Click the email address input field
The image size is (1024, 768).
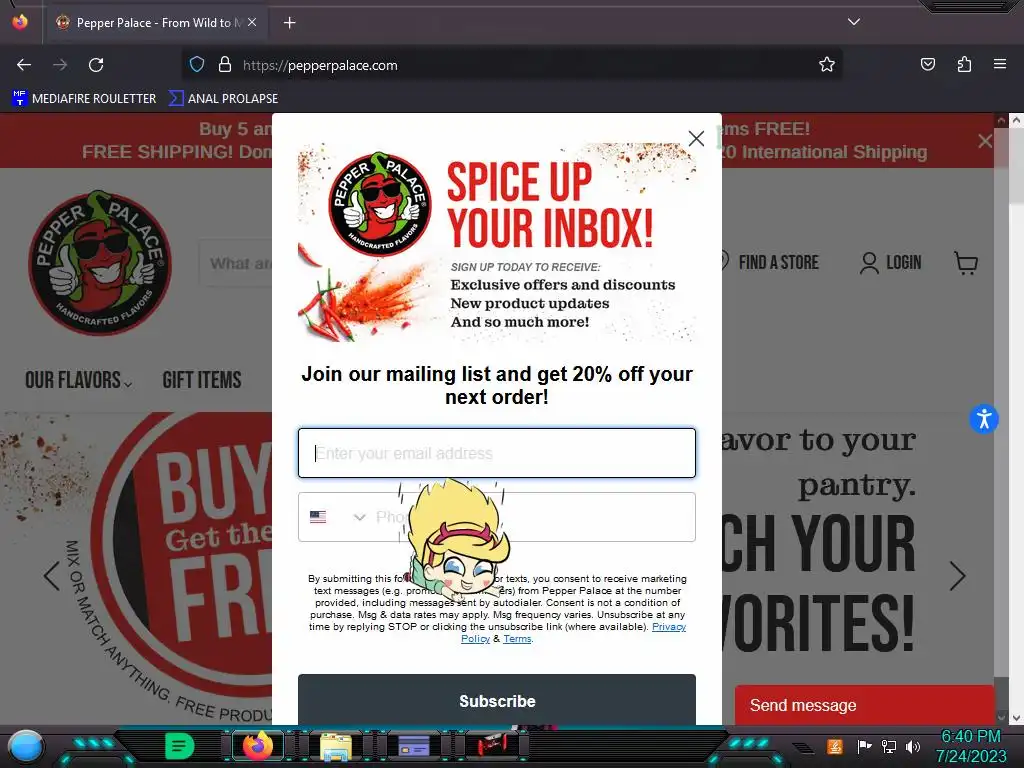(x=497, y=453)
